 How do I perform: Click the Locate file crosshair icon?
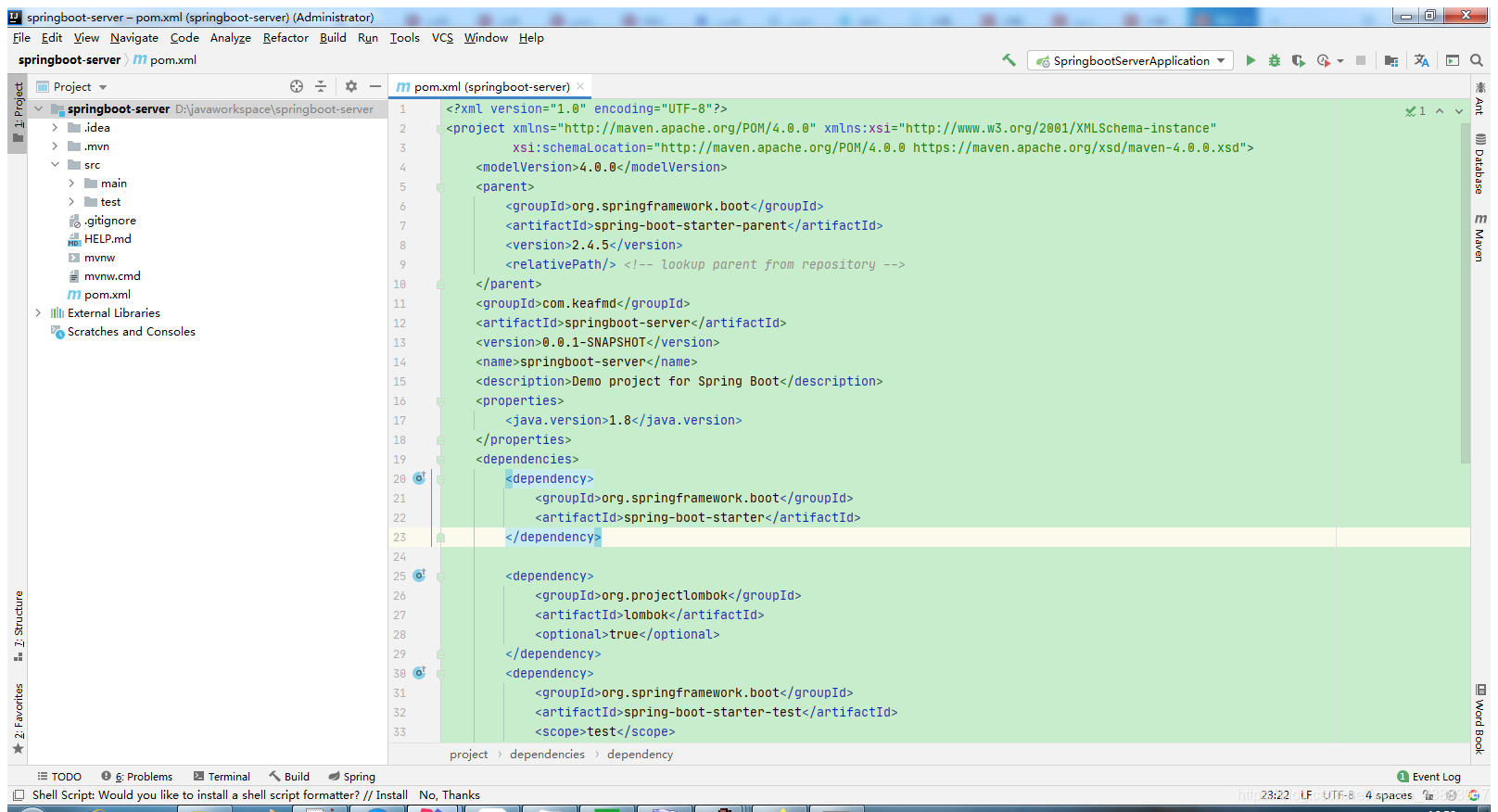point(297,86)
